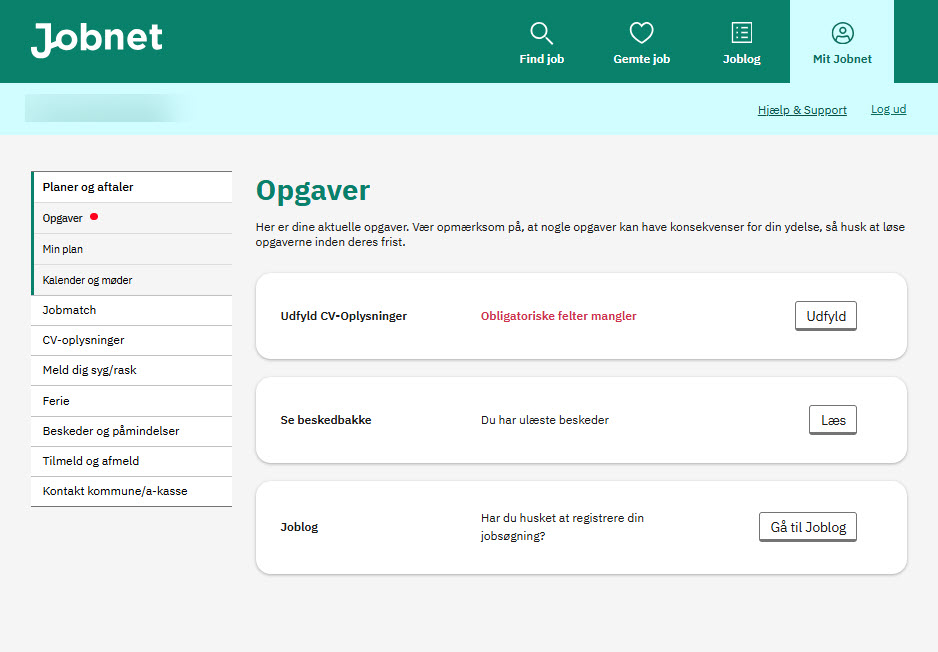Click the Gemte job label in header
This screenshot has height=652, width=938.
click(641, 59)
